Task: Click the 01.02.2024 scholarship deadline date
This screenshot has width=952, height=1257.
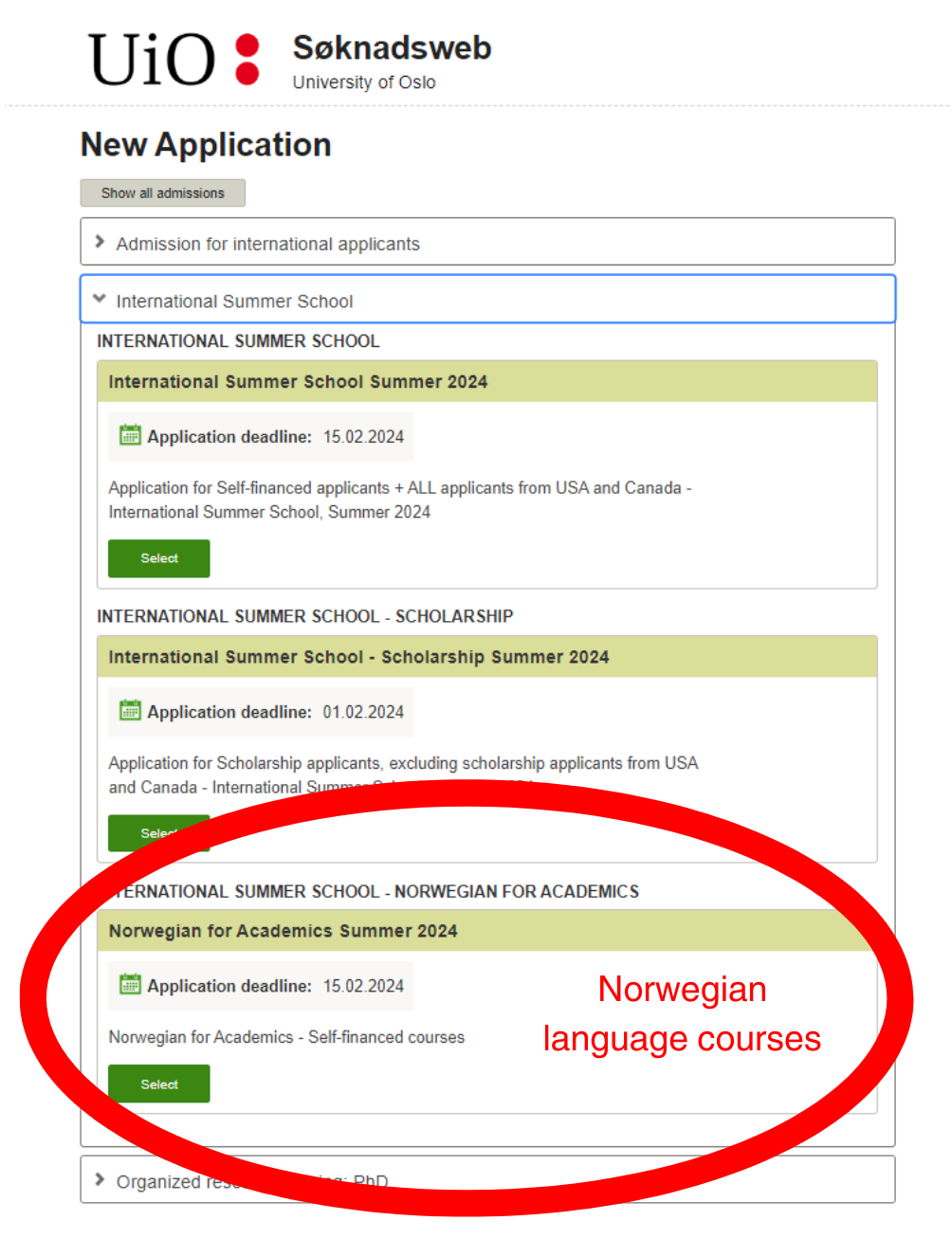Action: click(x=363, y=712)
